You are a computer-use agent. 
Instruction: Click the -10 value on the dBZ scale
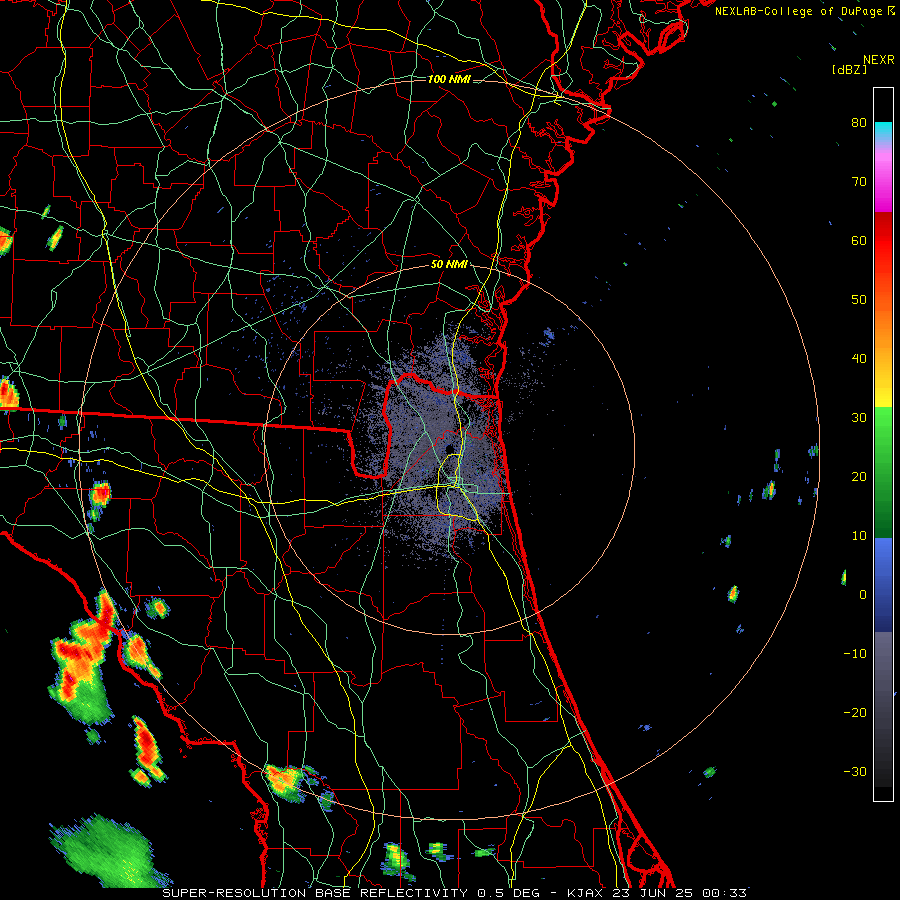tap(855, 654)
